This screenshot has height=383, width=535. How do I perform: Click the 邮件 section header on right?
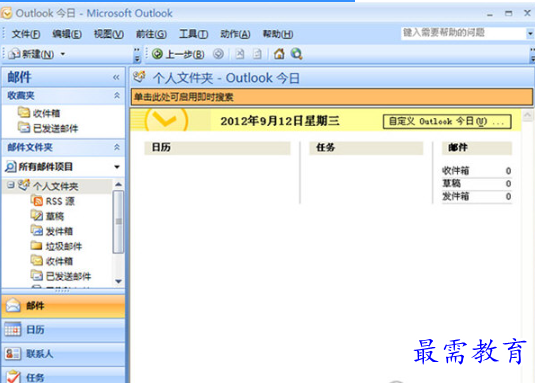477,148
